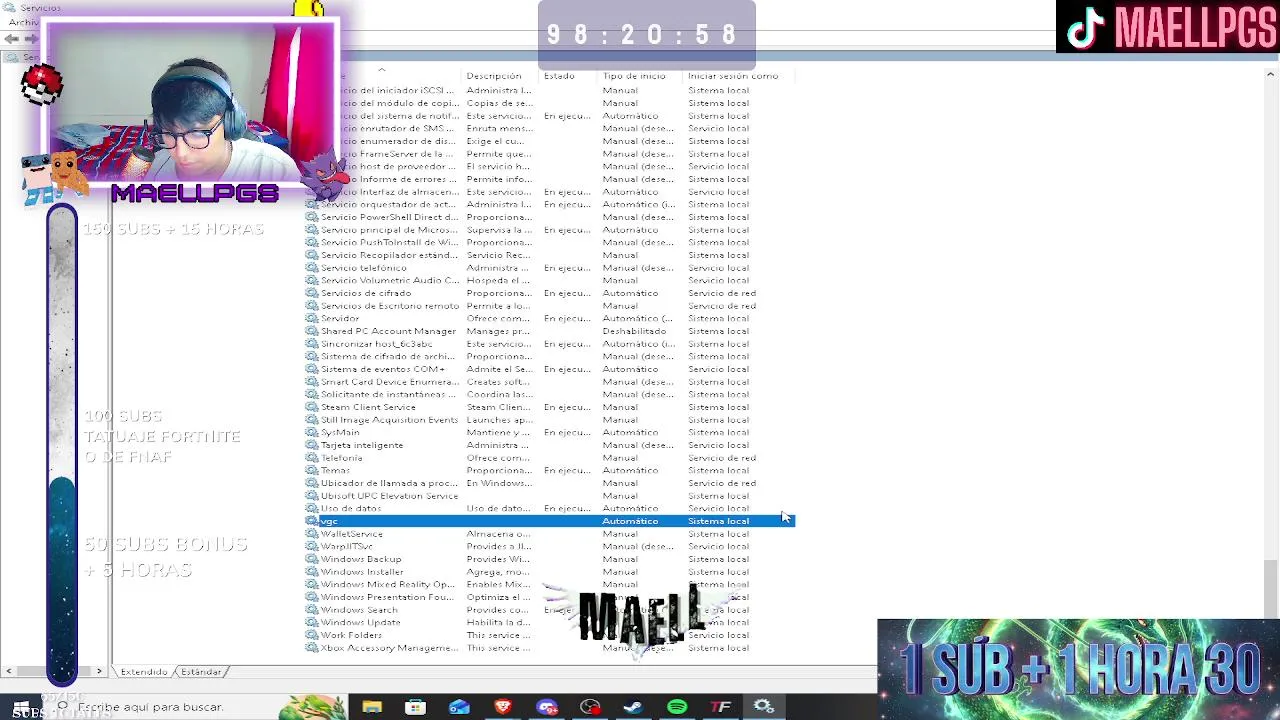Open the Outlook mail taskbar icon
Image resolution: width=1280 pixels, height=720 pixels.
pos(459,707)
